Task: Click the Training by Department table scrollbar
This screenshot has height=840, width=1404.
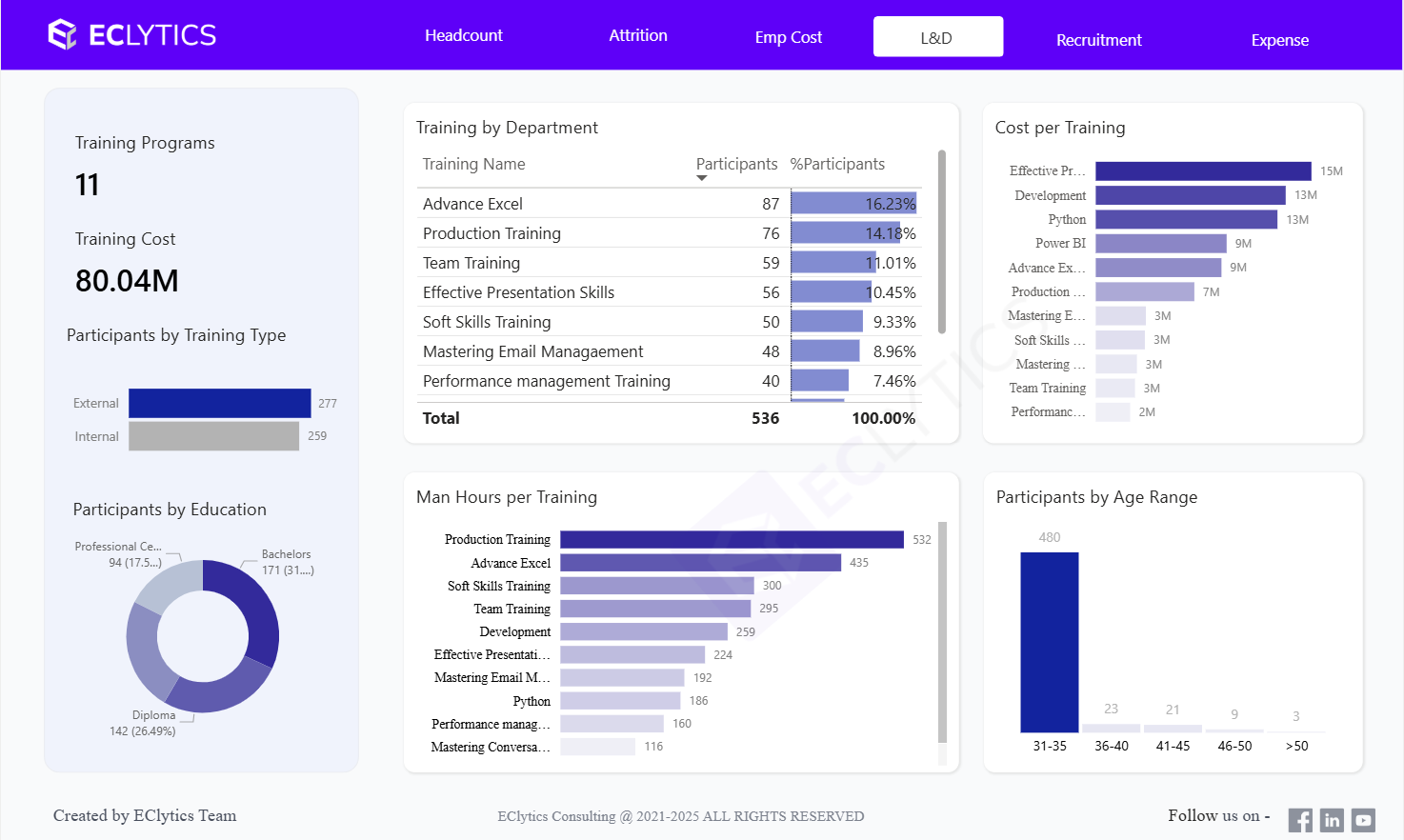Action: (x=941, y=242)
